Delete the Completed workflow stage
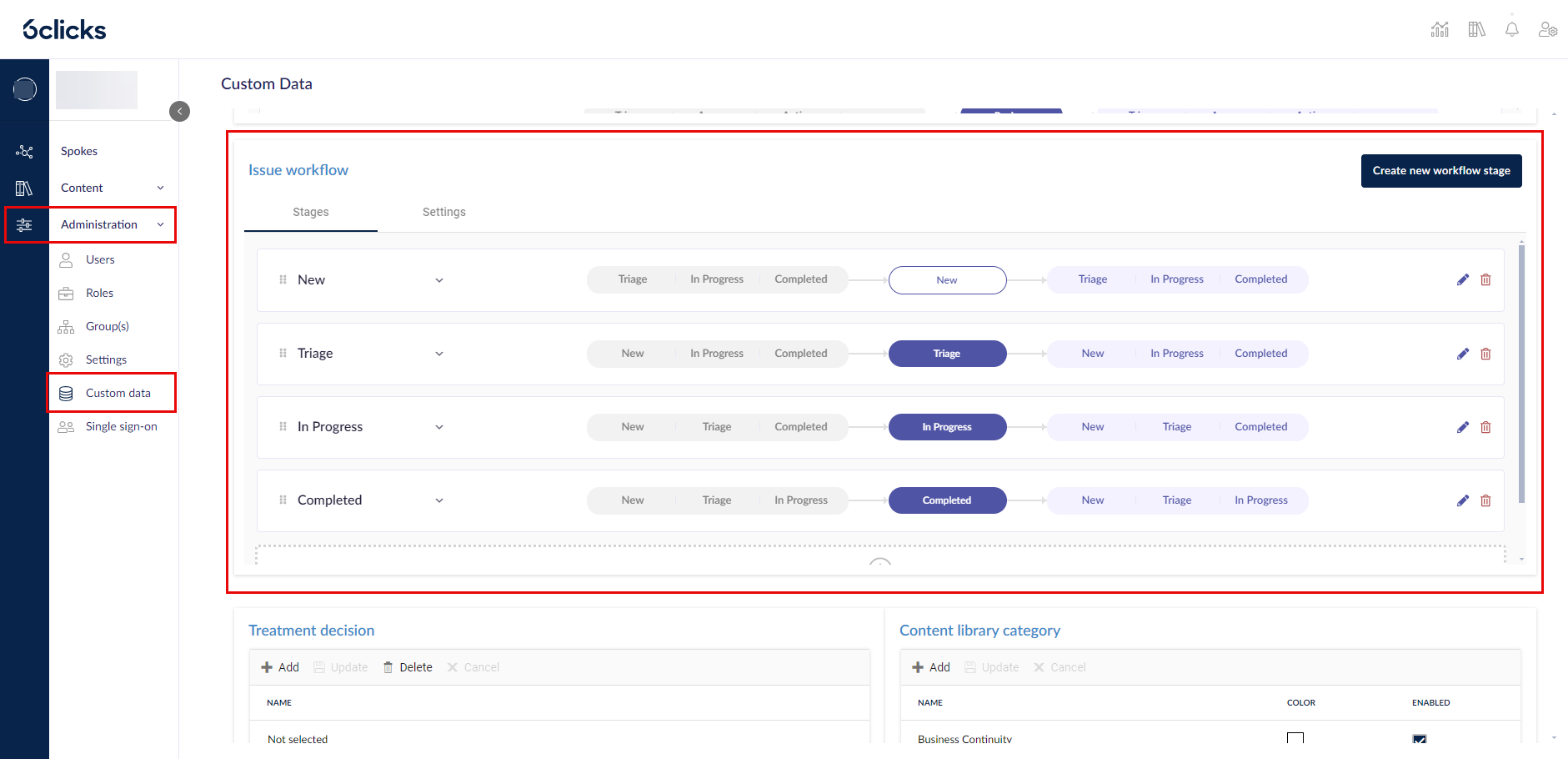1568x759 pixels. (x=1485, y=500)
